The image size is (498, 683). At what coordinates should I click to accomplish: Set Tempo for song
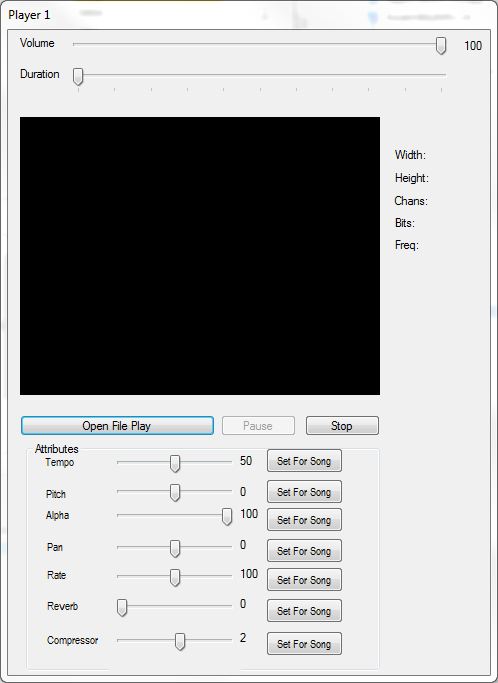[x=304, y=460]
